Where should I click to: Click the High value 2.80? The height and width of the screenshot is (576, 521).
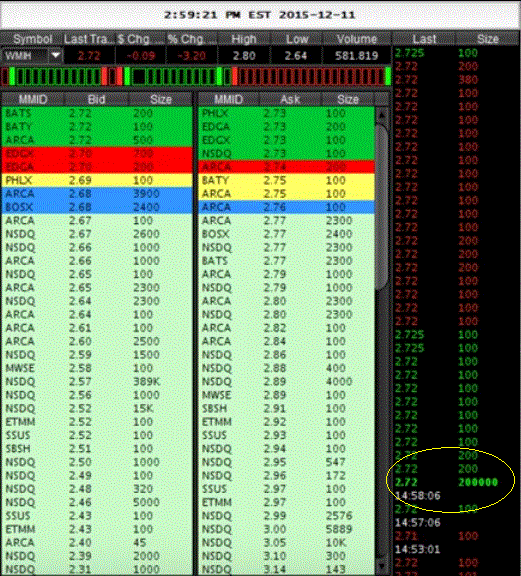244,56
